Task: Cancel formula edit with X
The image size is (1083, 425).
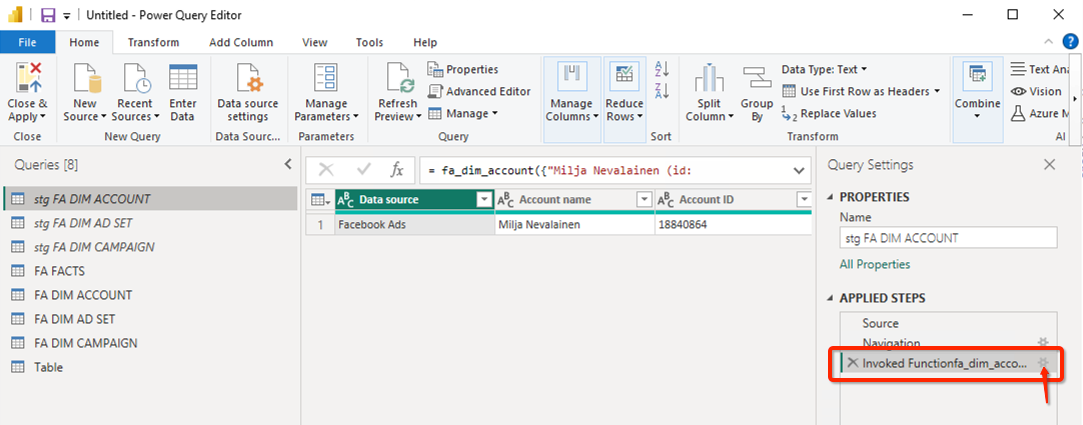Action: (326, 170)
